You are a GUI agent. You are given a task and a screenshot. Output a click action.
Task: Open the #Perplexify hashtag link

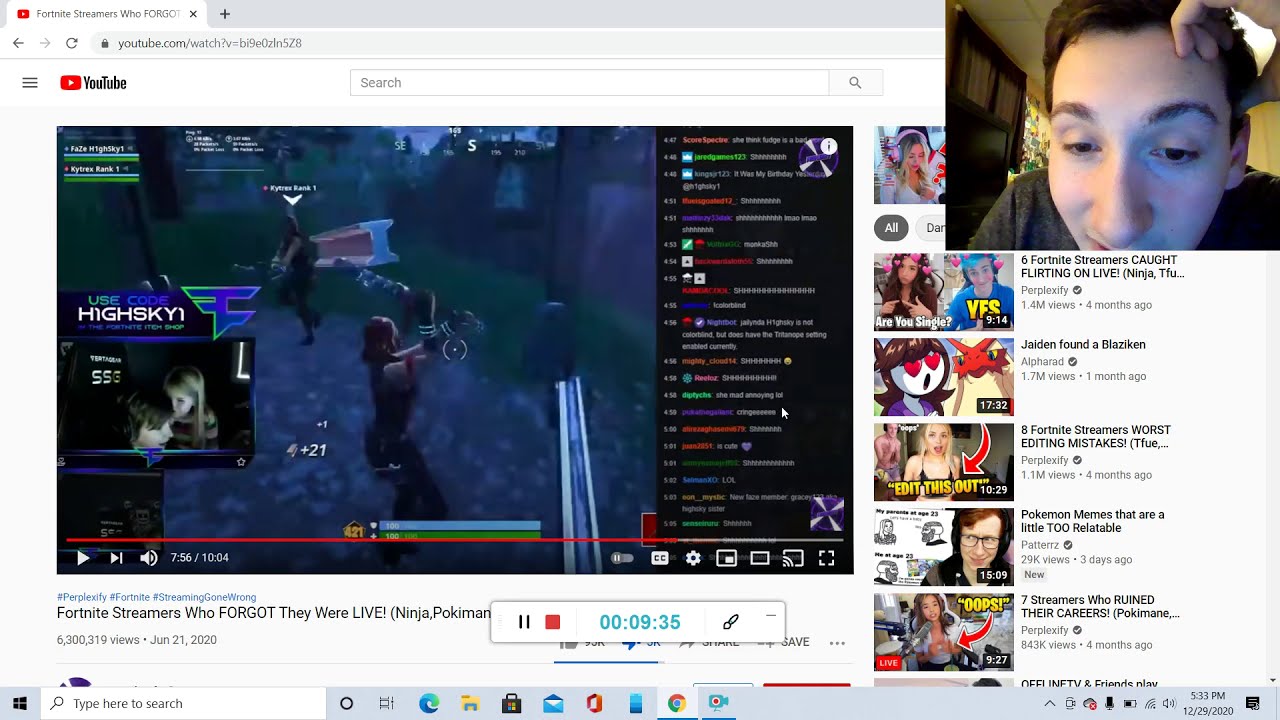click(x=82, y=597)
